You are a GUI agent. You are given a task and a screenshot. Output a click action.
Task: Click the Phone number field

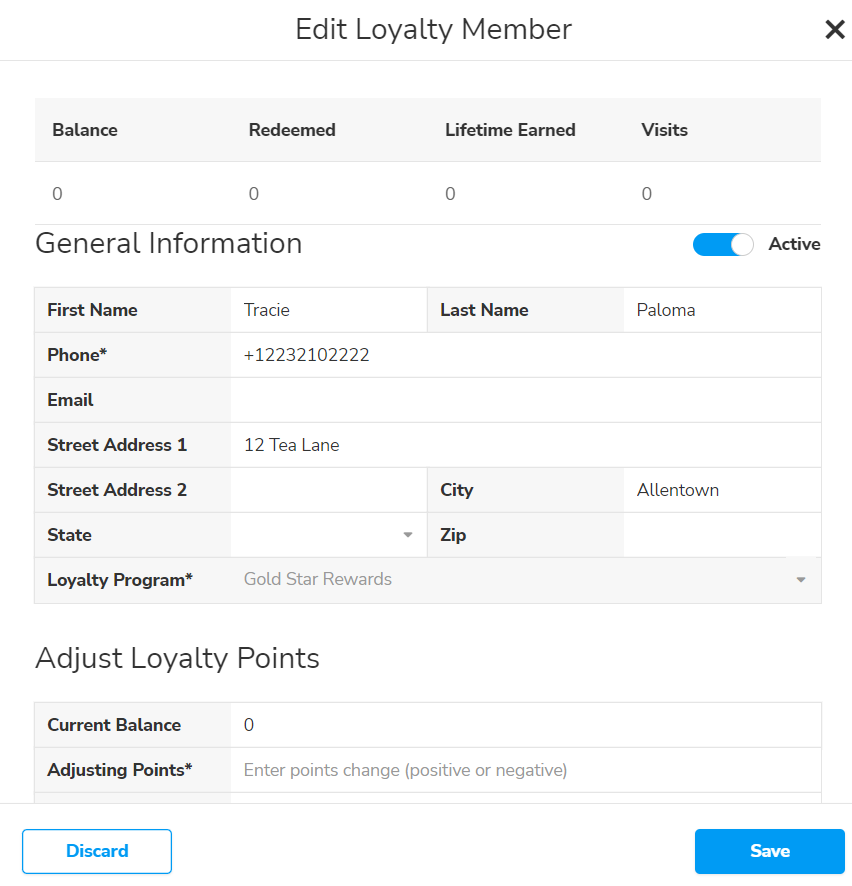click(x=525, y=355)
